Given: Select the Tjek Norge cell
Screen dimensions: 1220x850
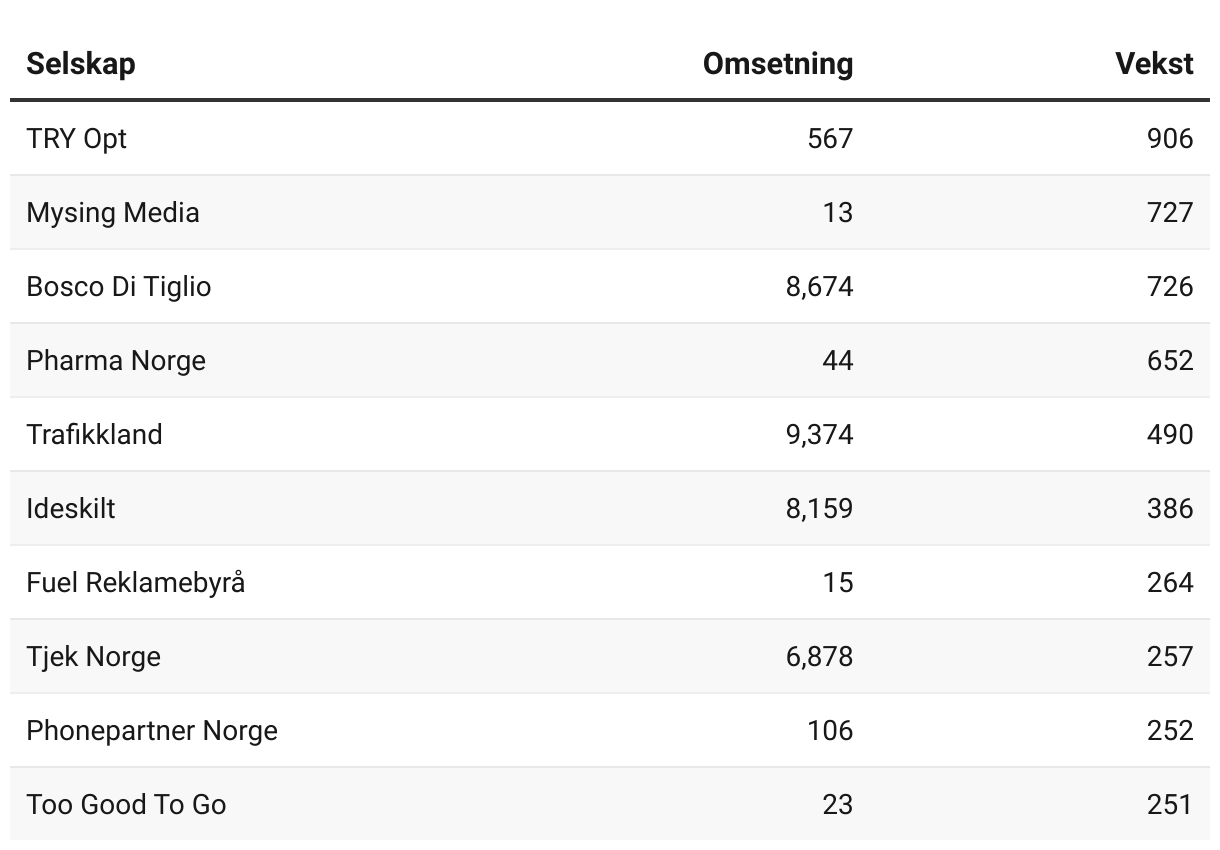Looking at the screenshot, I should [x=94, y=656].
